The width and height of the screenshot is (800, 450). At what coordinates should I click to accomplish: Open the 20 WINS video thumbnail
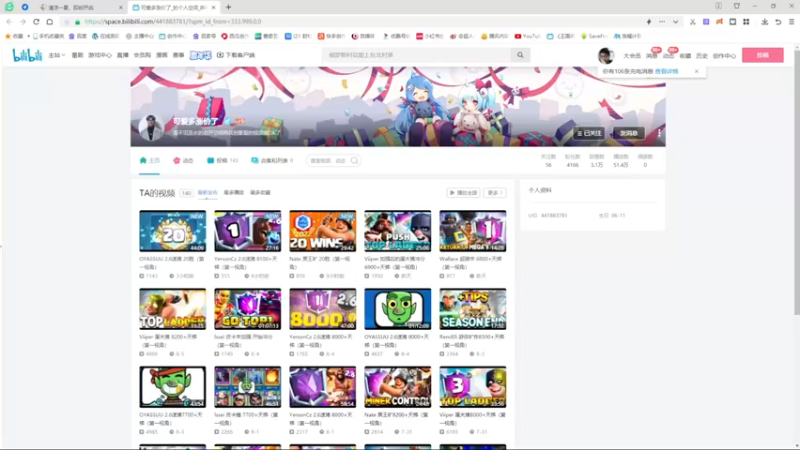click(x=322, y=231)
